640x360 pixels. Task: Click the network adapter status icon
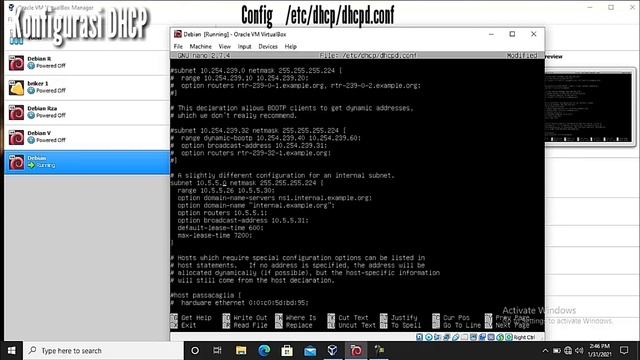pos(447,337)
